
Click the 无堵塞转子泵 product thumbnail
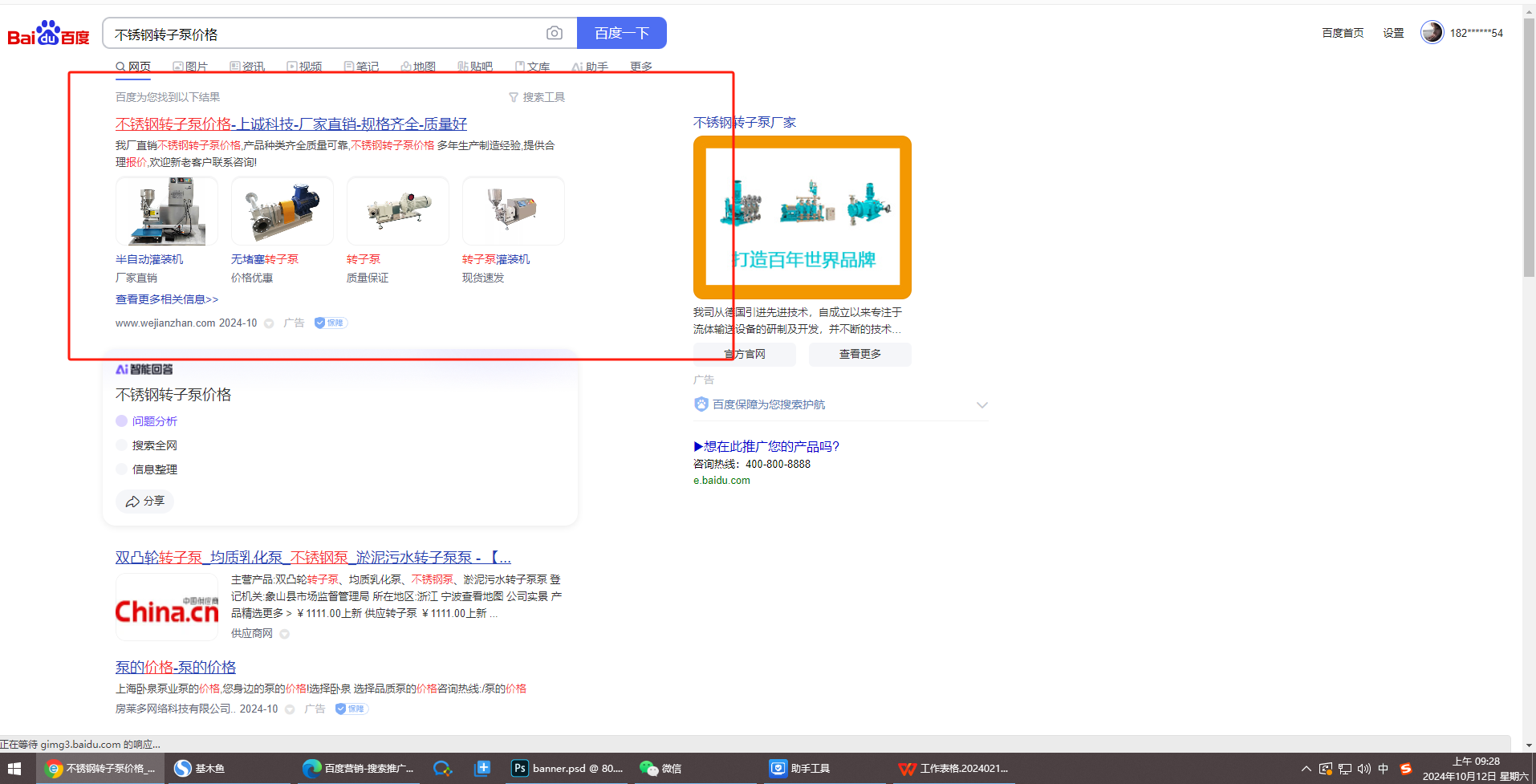(282, 211)
